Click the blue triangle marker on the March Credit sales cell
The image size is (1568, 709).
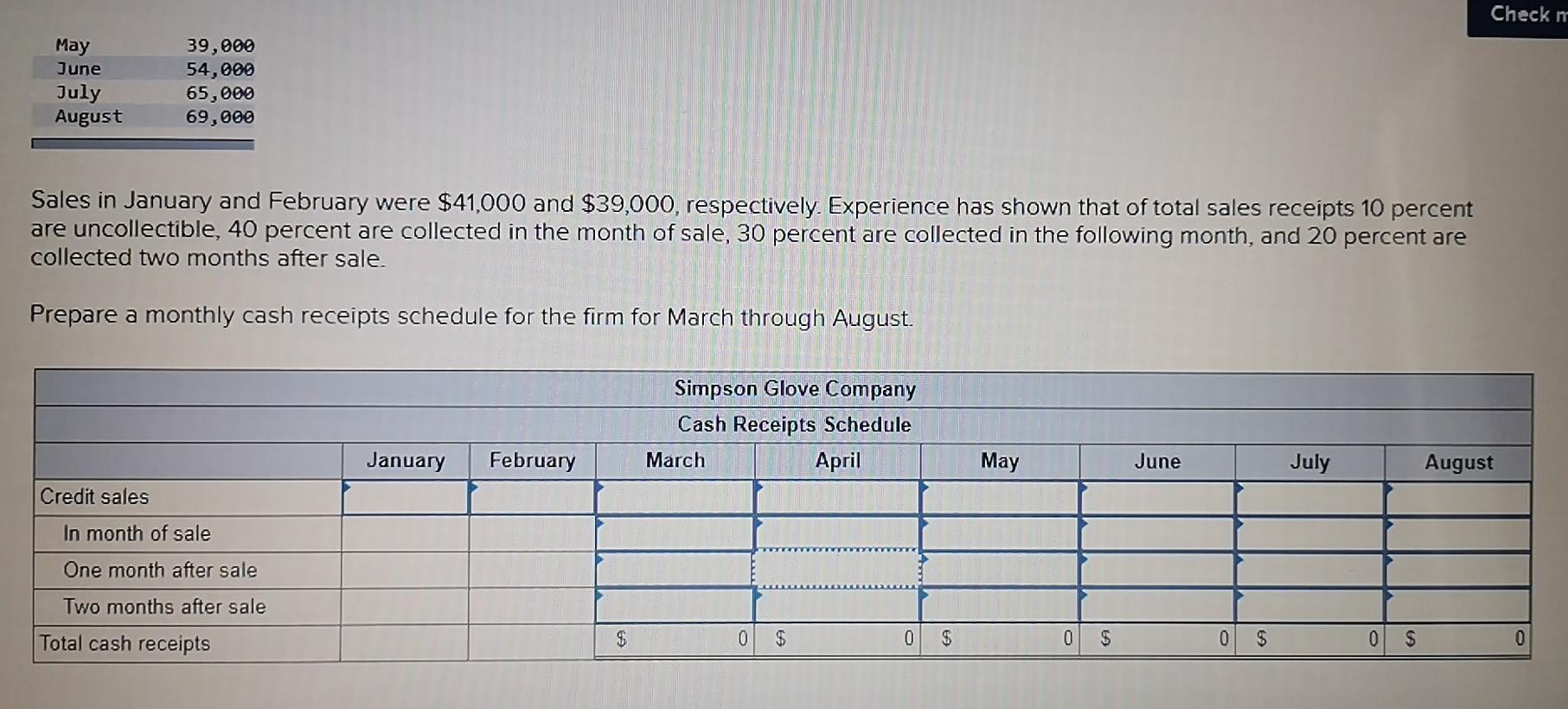click(601, 490)
